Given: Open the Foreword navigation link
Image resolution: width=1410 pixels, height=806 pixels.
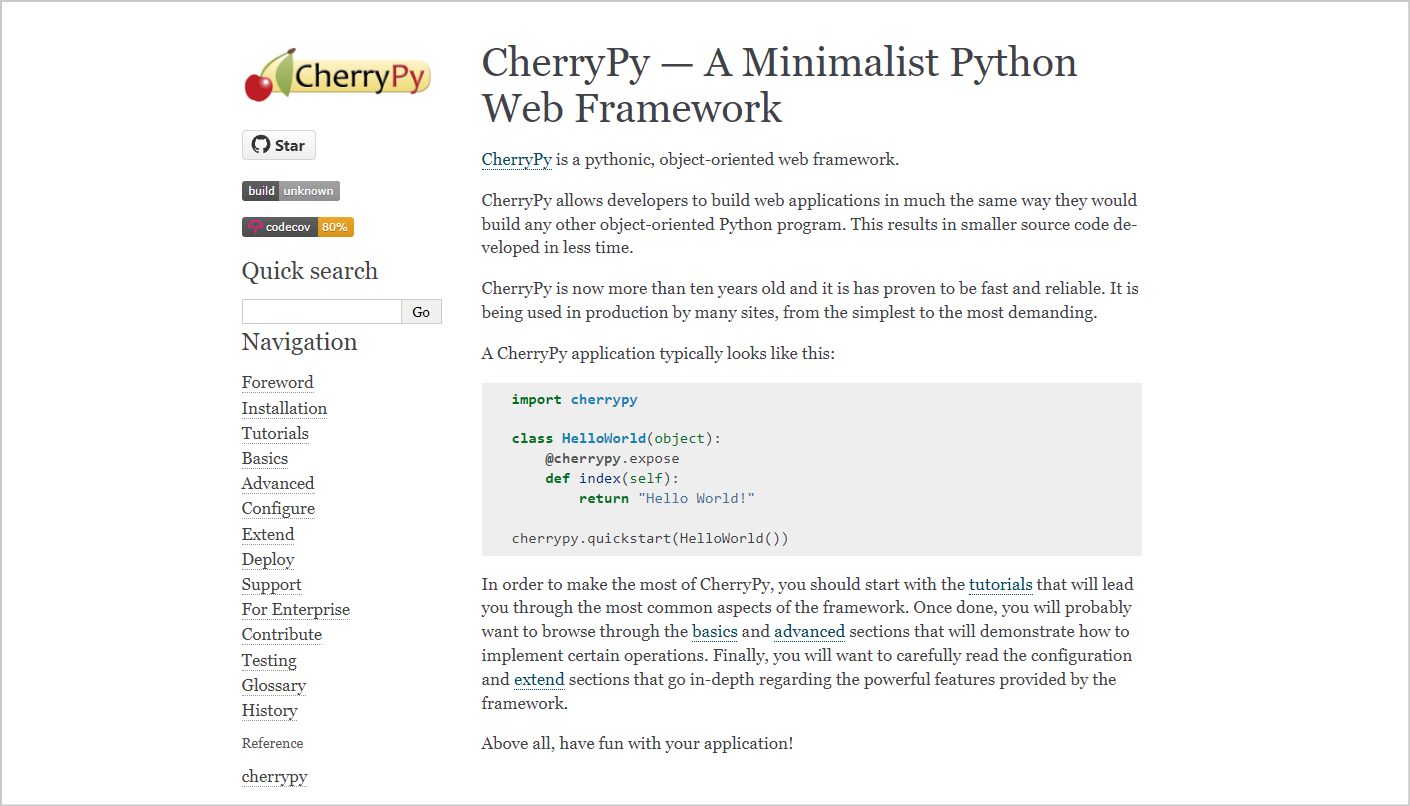Looking at the screenshot, I should (277, 382).
